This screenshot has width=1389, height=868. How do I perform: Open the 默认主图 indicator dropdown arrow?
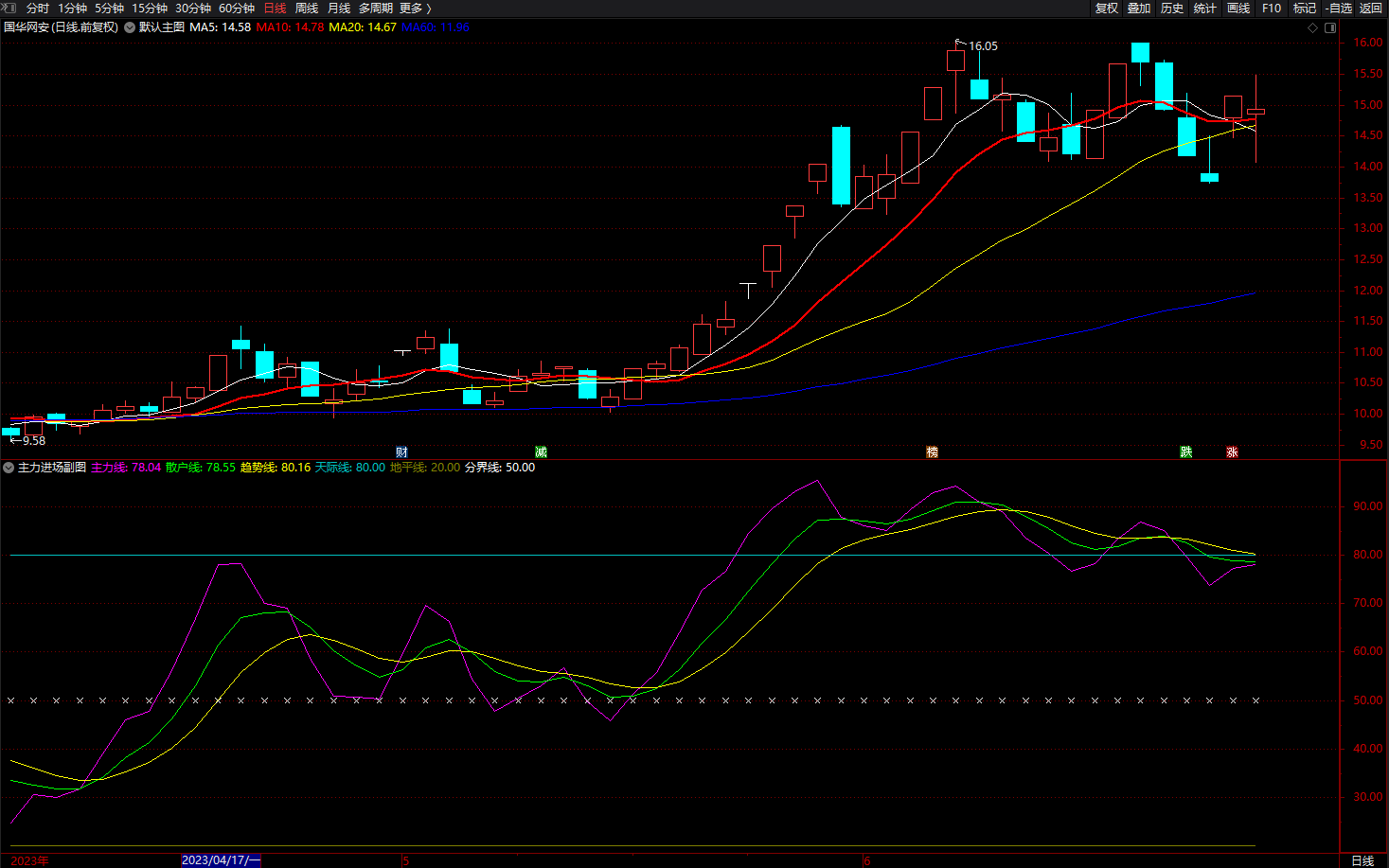(x=130, y=27)
